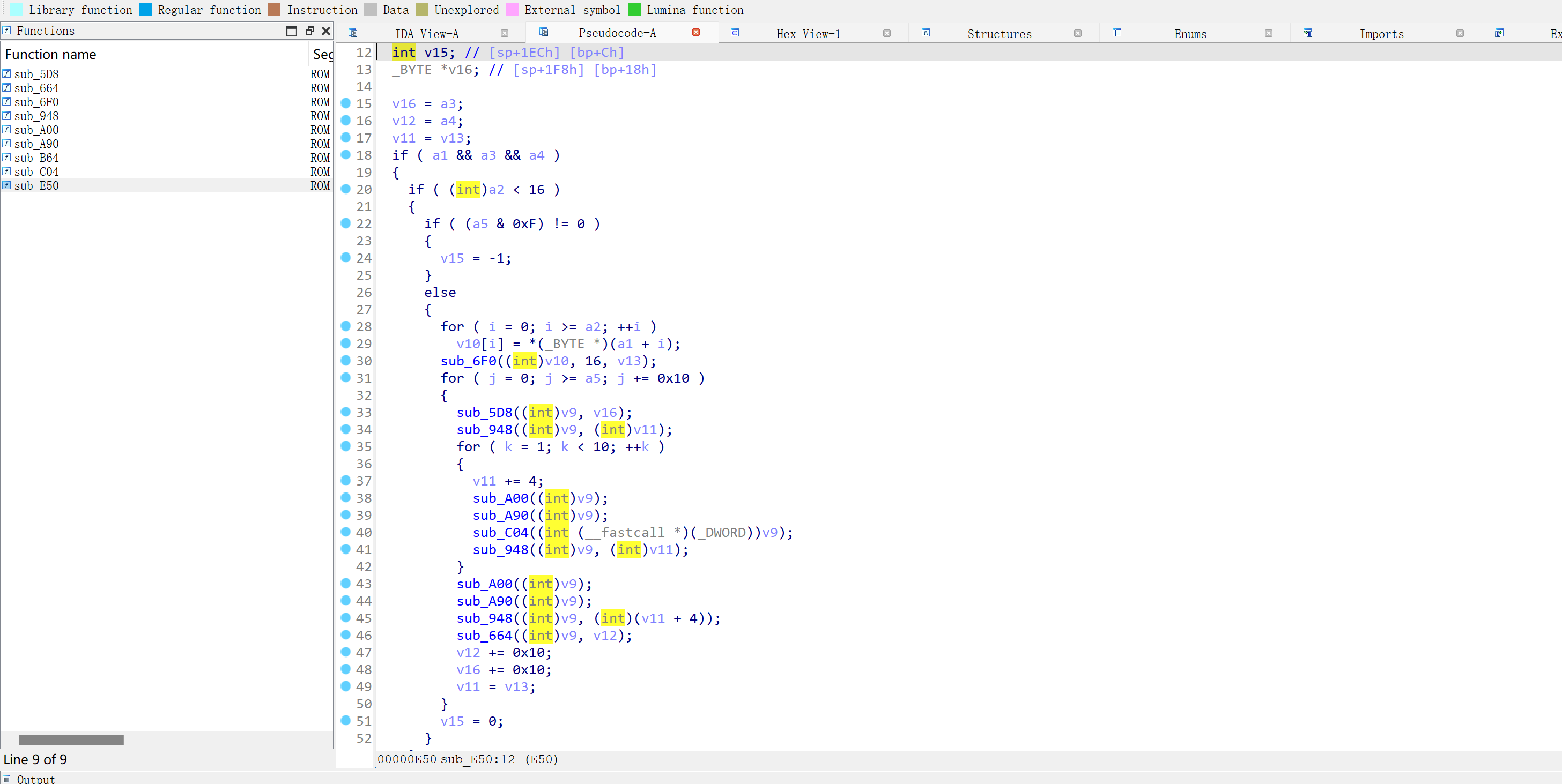Click the Function name column header

(51, 55)
